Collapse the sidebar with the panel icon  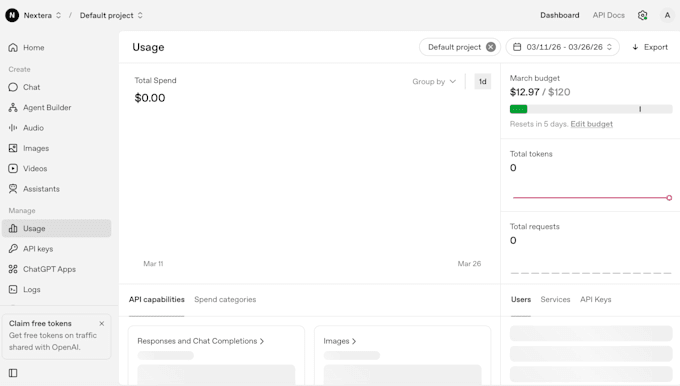click(13, 373)
